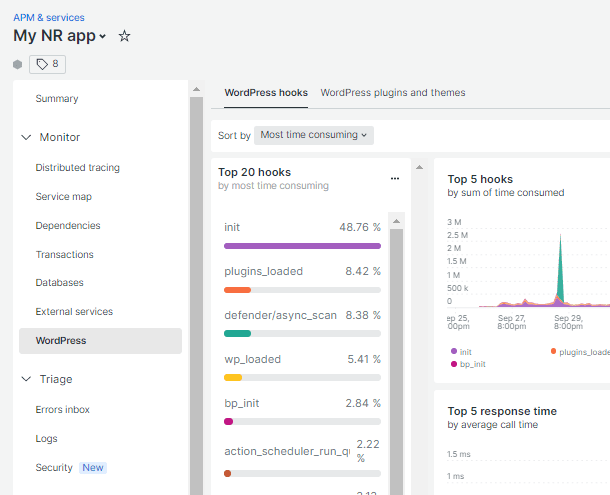
Task: Click the 48.76 % value for init
Action: 360,227
